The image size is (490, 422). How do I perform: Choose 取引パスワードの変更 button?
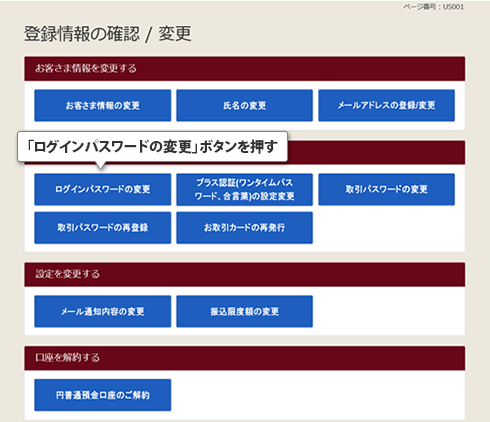pyautogui.click(x=386, y=189)
